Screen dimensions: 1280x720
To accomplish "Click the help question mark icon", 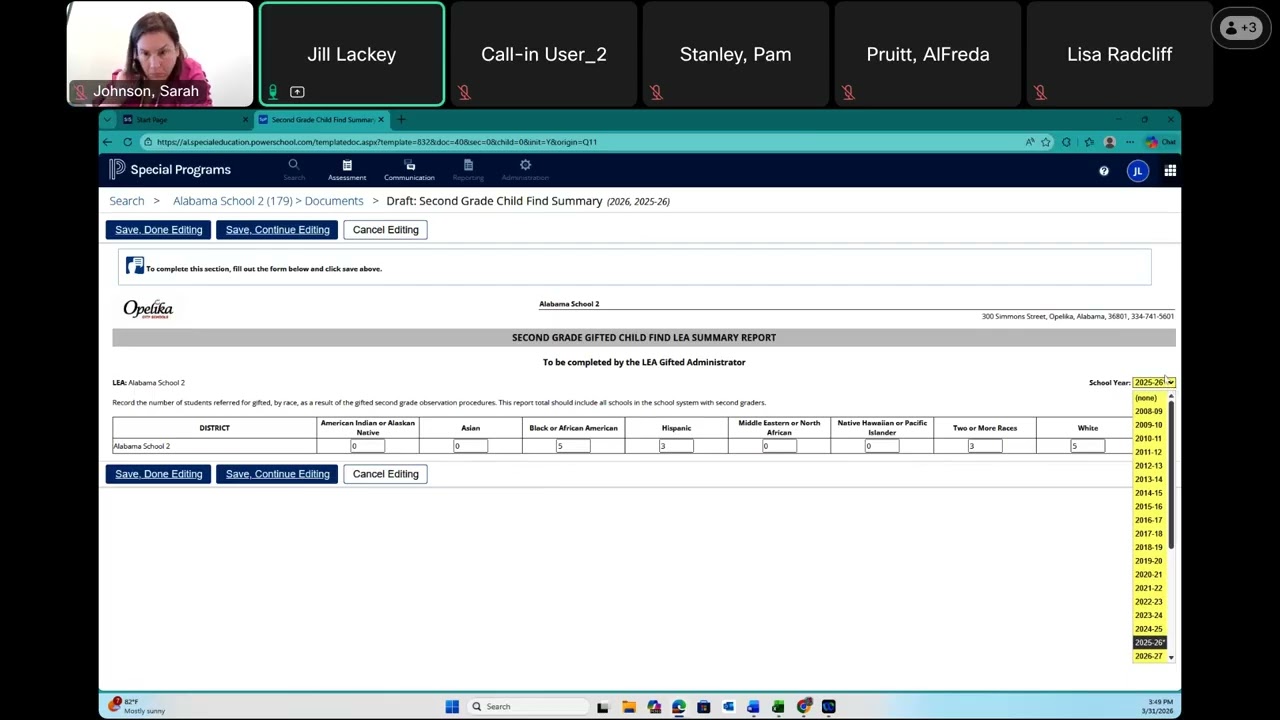I will [1104, 171].
